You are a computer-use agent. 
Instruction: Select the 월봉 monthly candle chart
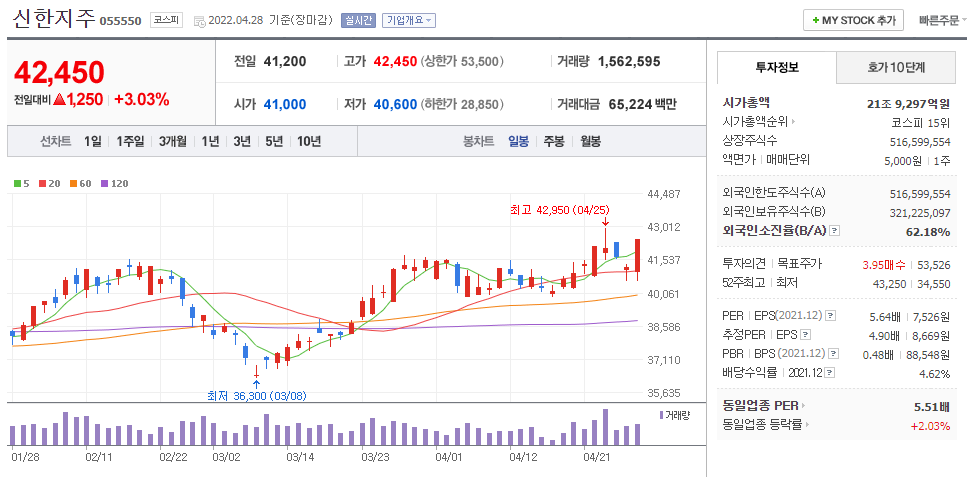pyautogui.click(x=590, y=141)
